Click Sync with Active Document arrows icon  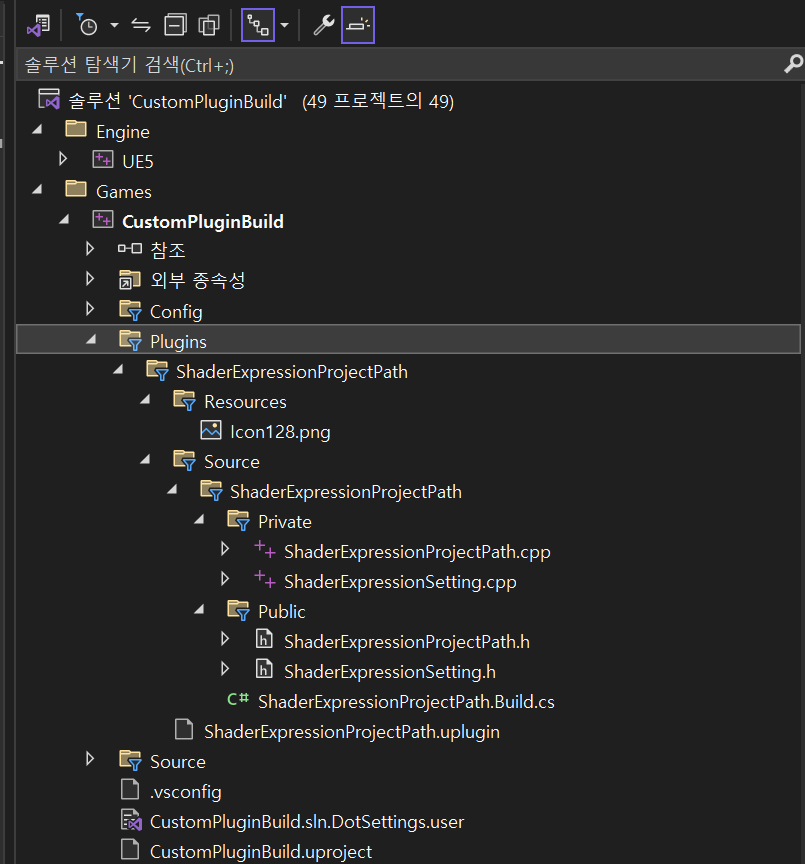pyautogui.click(x=141, y=25)
